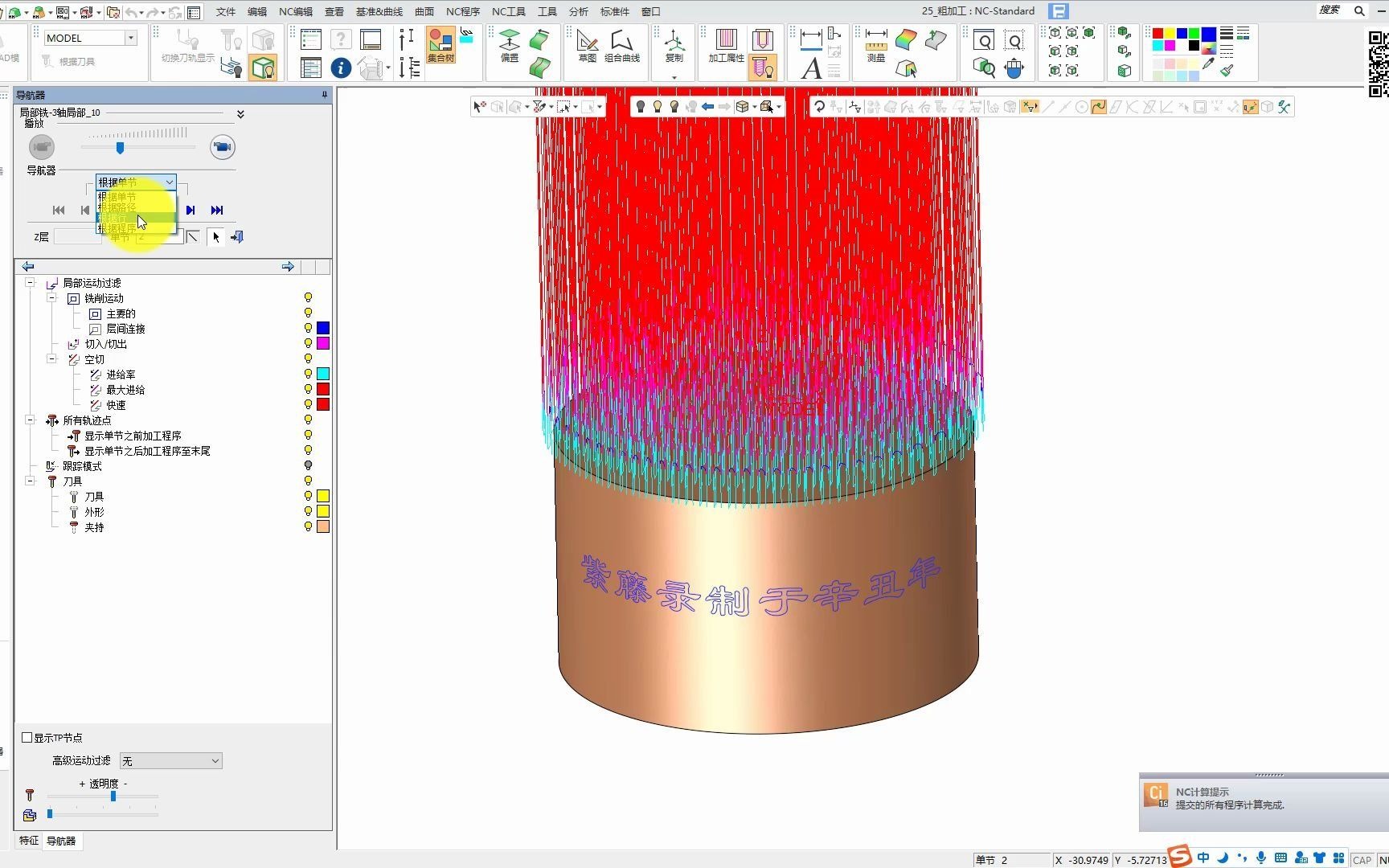Click the 测量 measure tool icon
The height and width of the screenshot is (868, 1389).
point(876,45)
